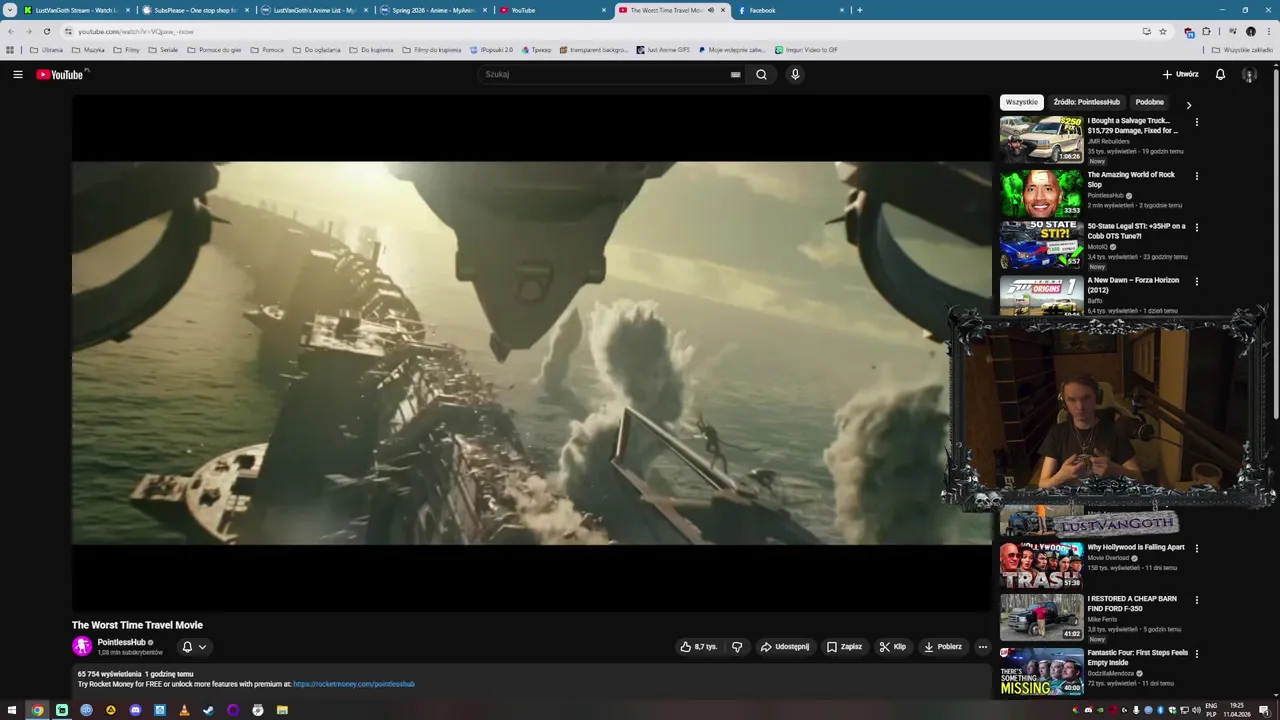Open options for I Bought a Salvage Truck video
This screenshot has width=1280, height=720.
click(x=1196, y=122)
